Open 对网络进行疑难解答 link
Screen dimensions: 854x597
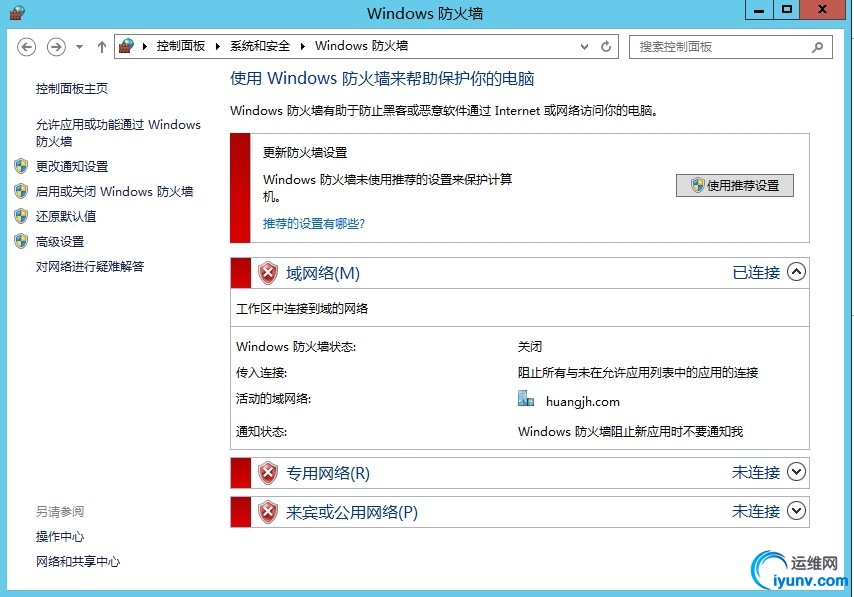[x=90, y=267]
